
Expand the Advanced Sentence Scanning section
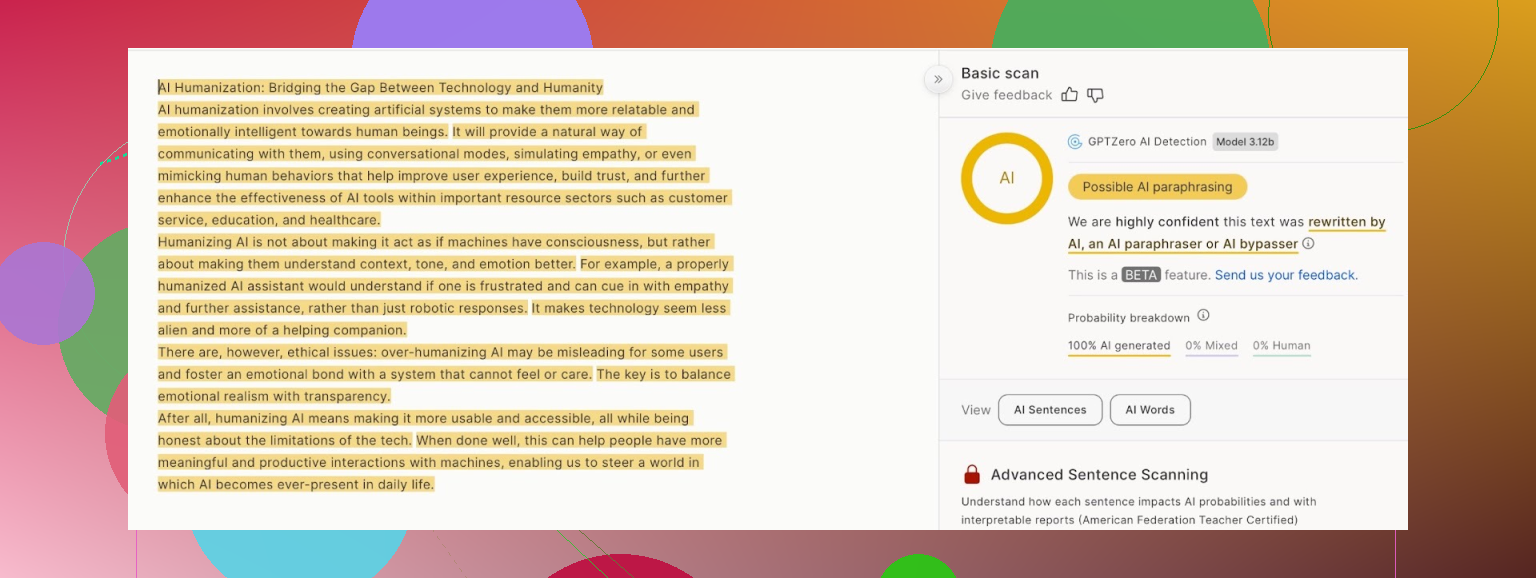(x=1099, y=475)
